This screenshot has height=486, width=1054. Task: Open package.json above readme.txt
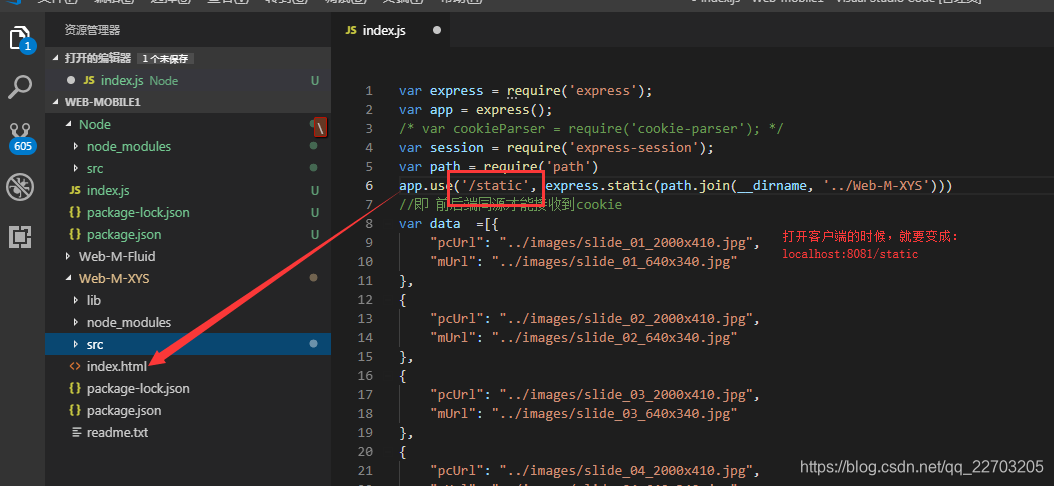click(x=188, y=410)
